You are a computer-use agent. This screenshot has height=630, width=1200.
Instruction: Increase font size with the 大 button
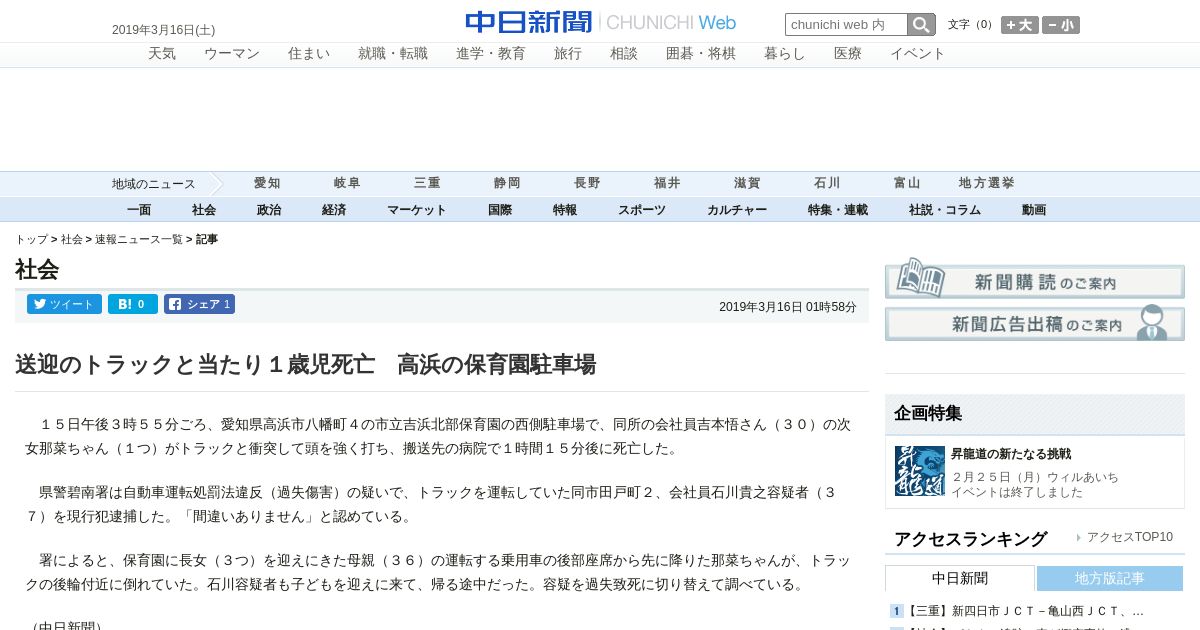(1020, 25)
